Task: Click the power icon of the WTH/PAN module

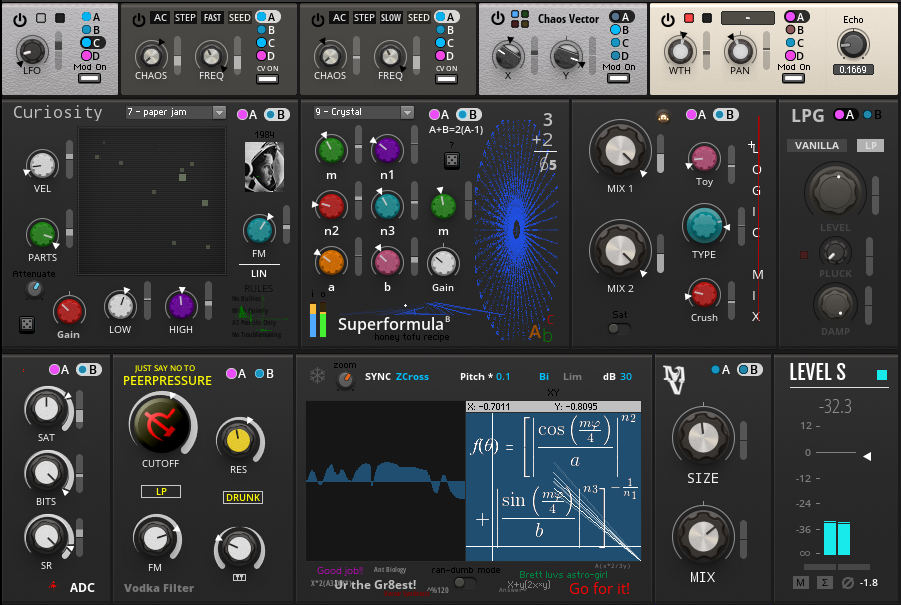Action: point(668,20)
